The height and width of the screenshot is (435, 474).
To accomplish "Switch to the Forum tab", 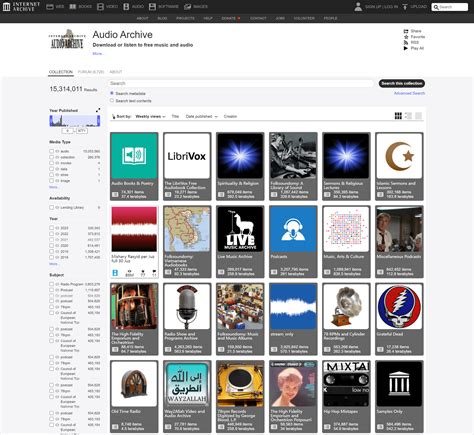I will coord(91,72).
